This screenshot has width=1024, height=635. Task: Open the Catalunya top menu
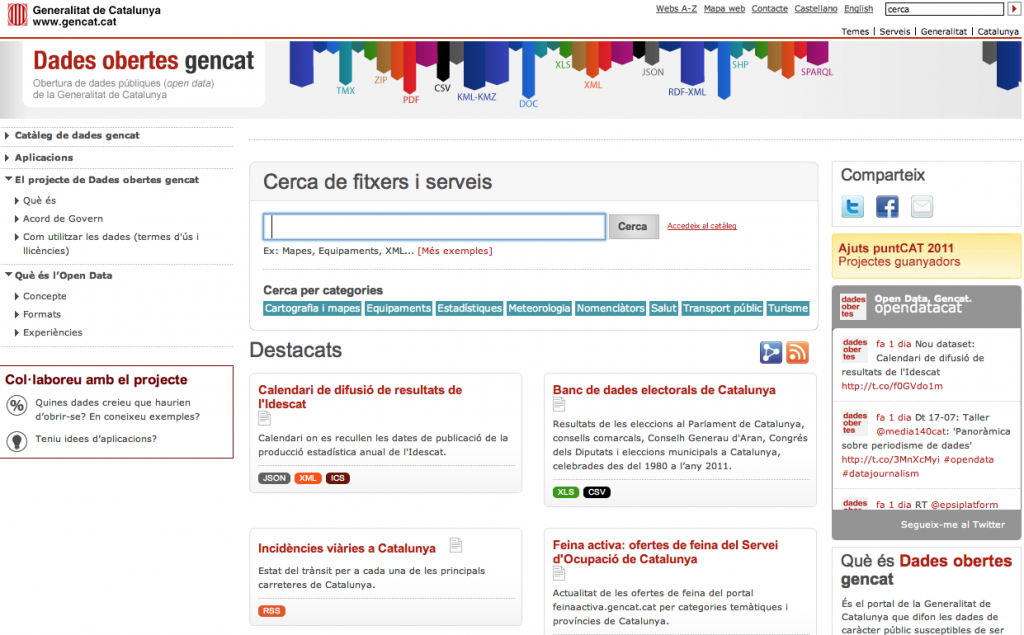pyautogui.click(x=998, y=31)
